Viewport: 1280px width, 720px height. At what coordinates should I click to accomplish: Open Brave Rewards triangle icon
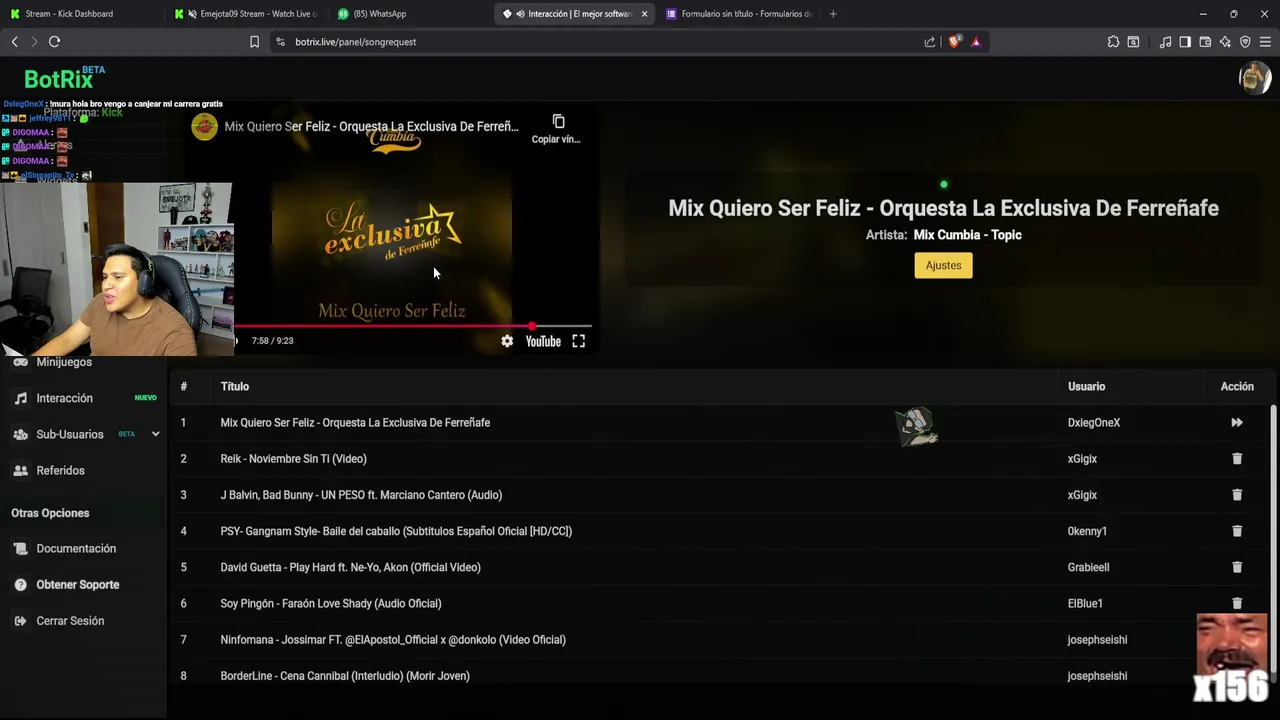pos(976,42)
